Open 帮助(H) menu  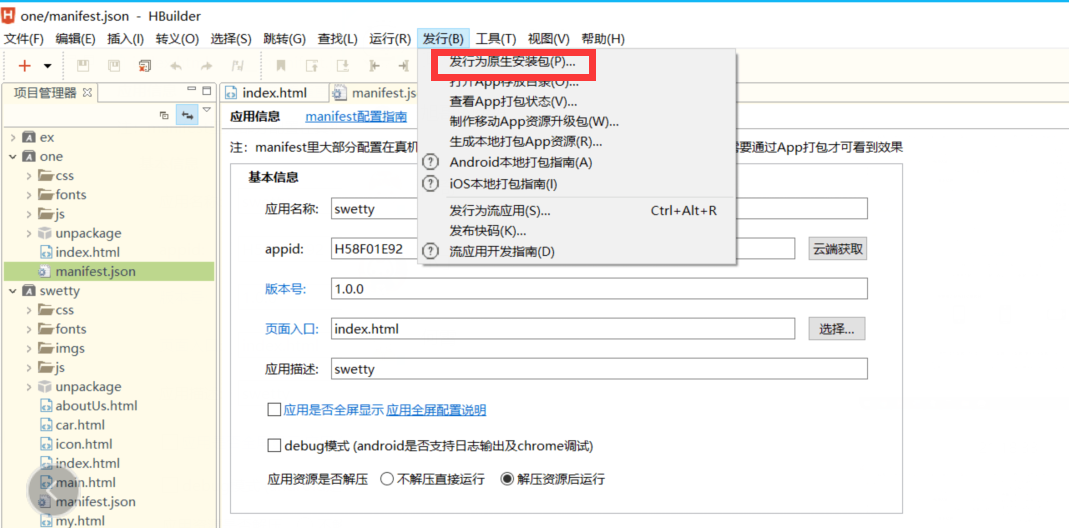pyautogui.click(x=603, y=39)
